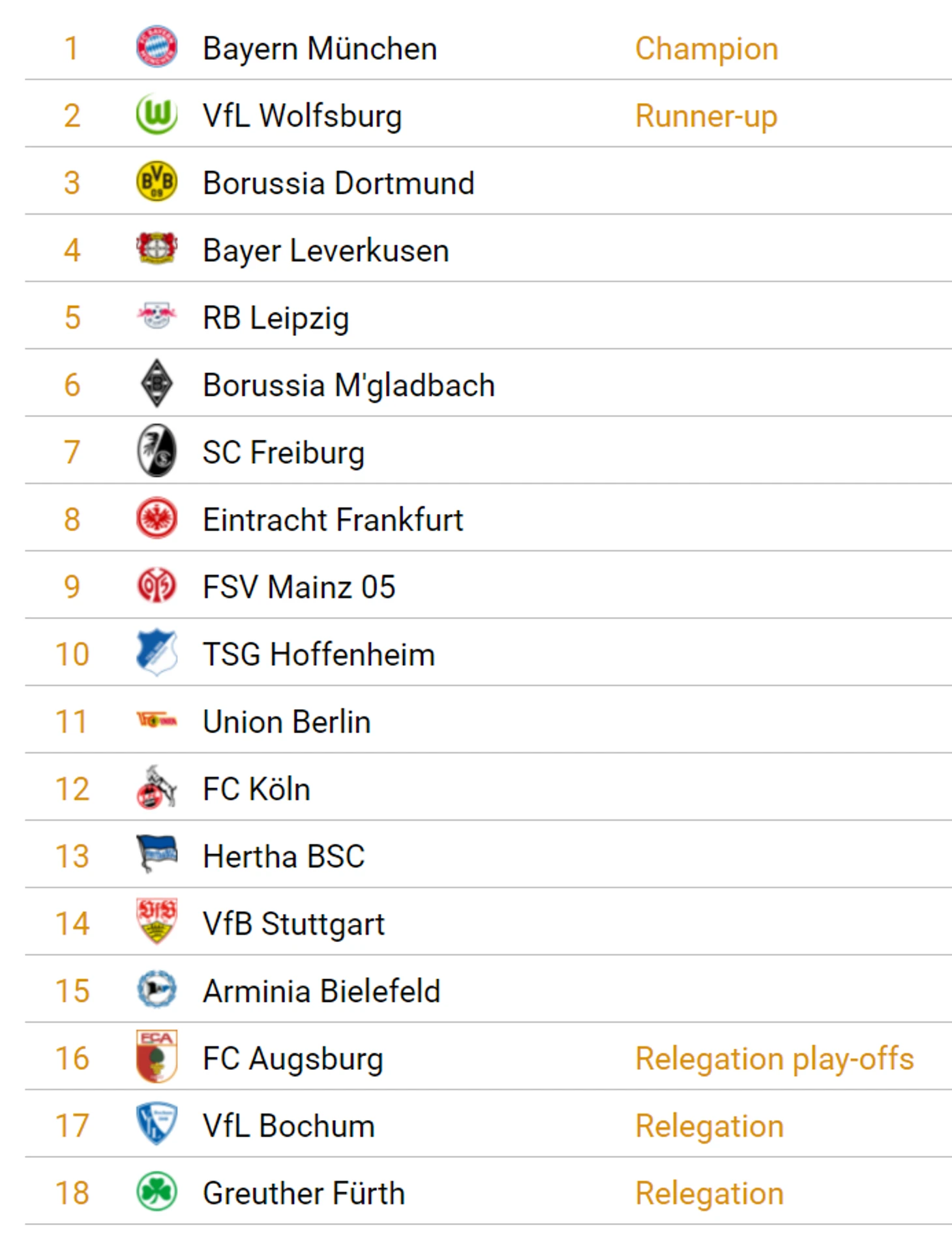
Task: Click the SC Freiburg badge
Action: coord(156,451)
